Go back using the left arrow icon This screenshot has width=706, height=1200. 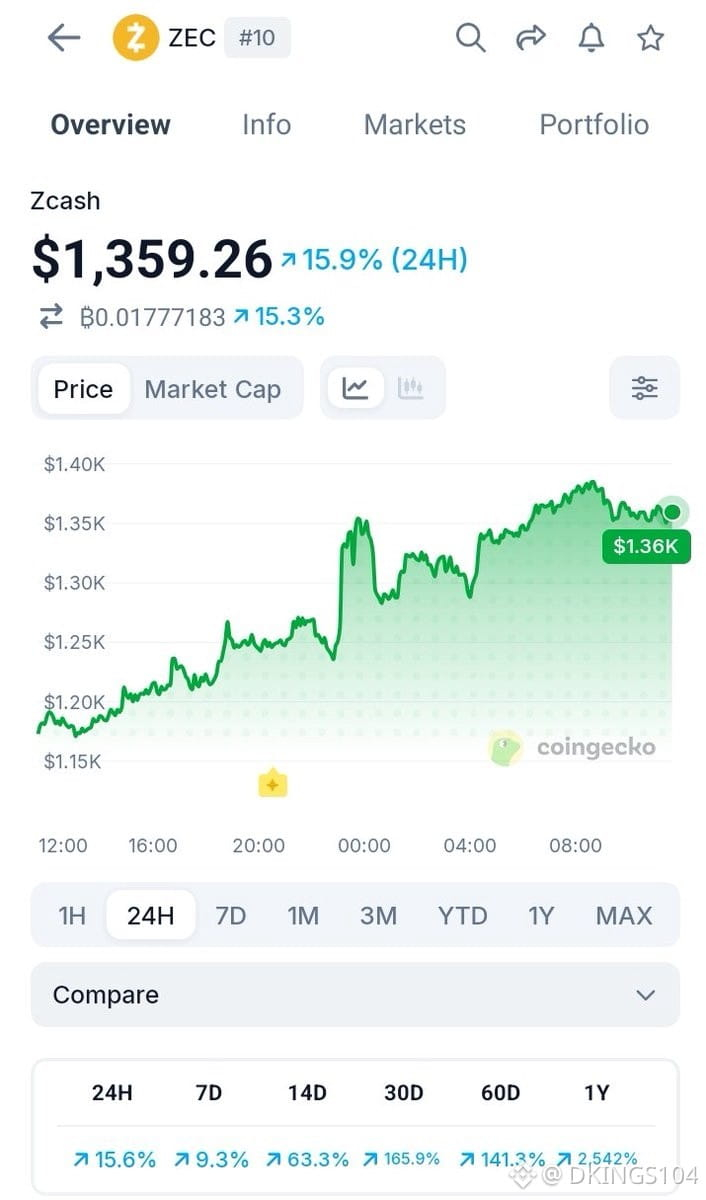click(64, 38)
